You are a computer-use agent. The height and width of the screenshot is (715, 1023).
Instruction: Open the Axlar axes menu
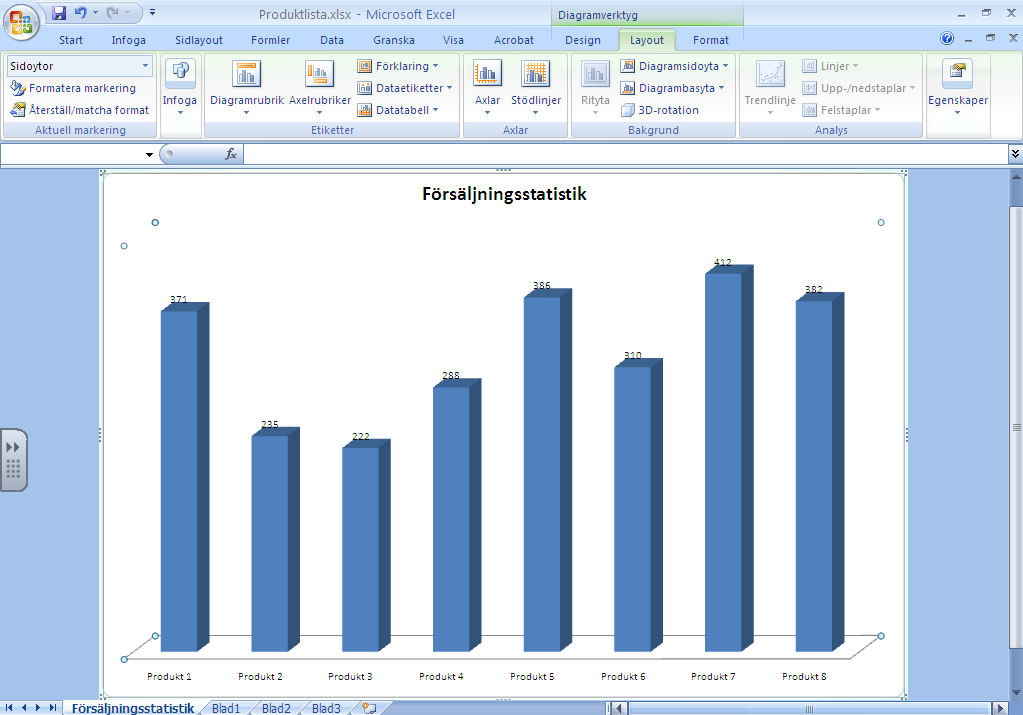(x=487, y=89)
